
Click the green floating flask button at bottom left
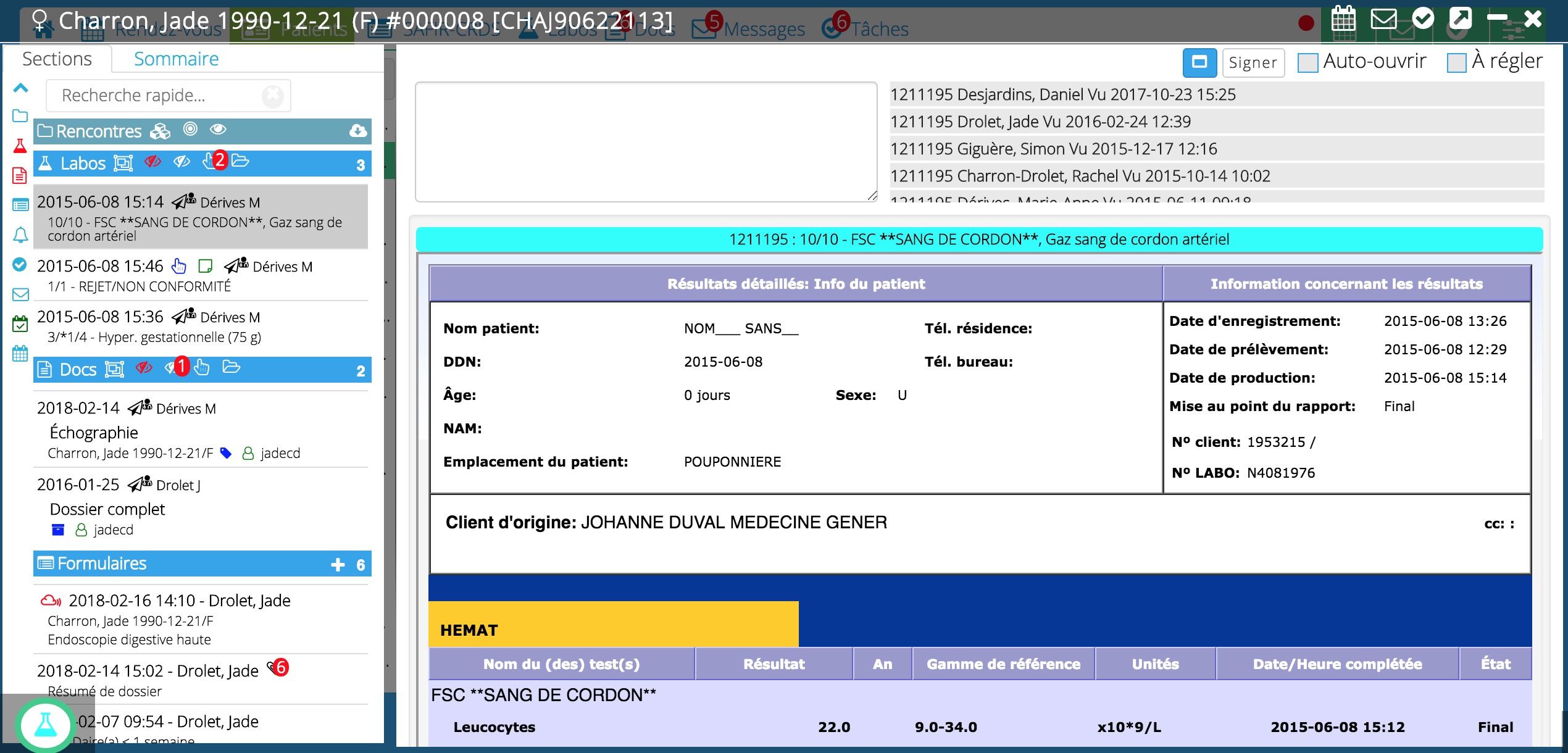click(x=45, y=725)
